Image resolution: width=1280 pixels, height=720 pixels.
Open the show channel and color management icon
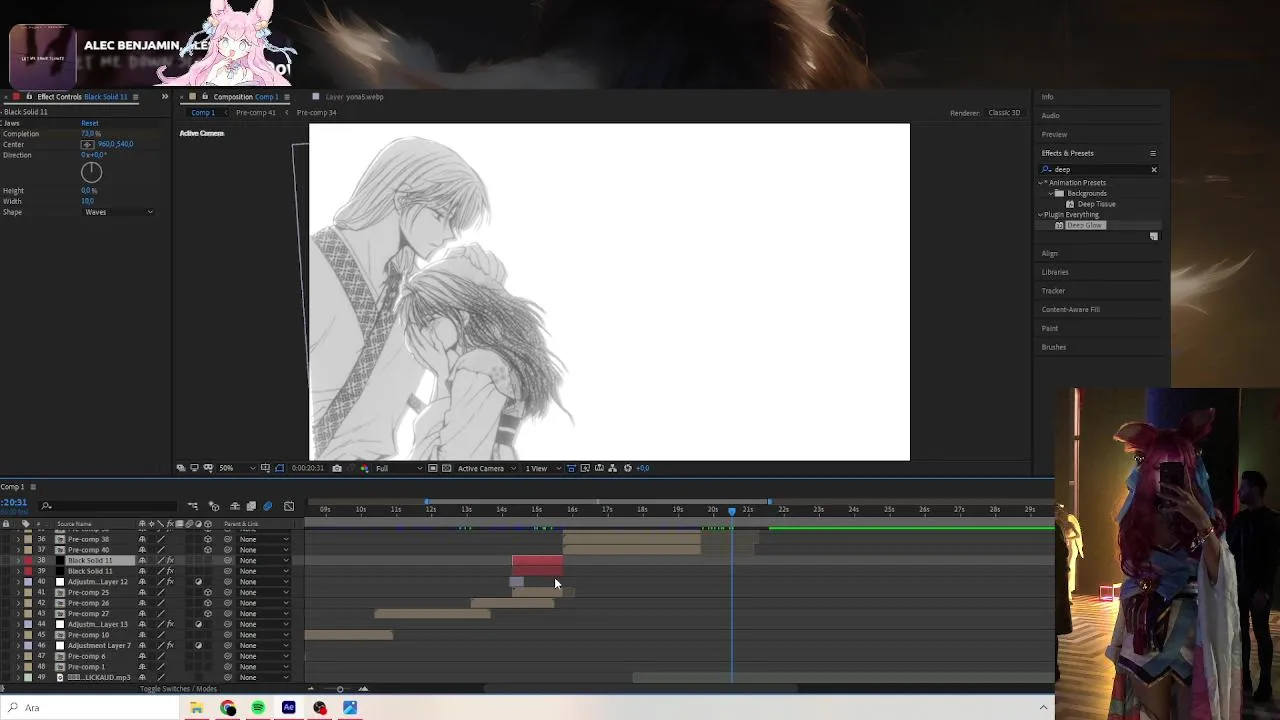[x=364, y=468]
